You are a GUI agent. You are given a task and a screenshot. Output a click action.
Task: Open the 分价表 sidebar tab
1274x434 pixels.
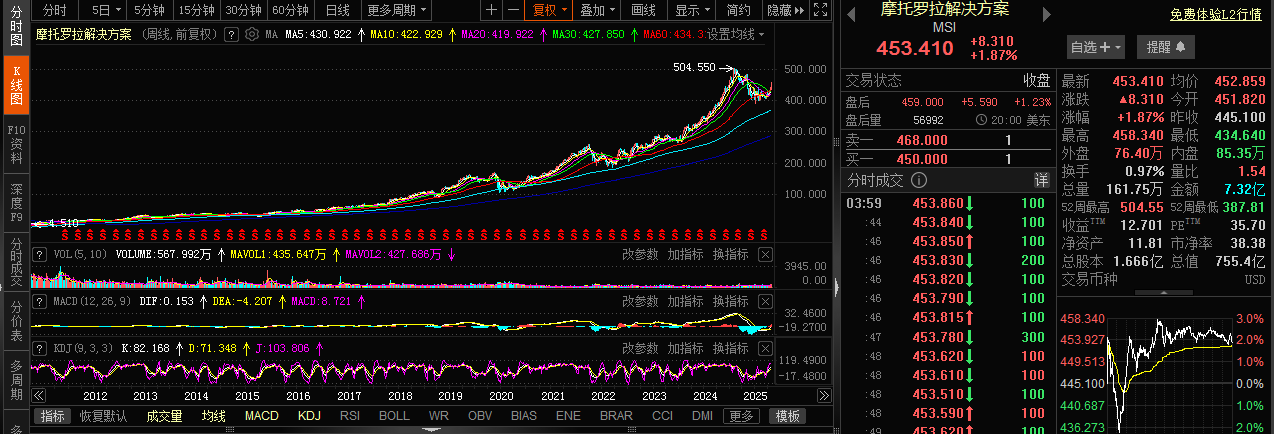pos(16,320)
